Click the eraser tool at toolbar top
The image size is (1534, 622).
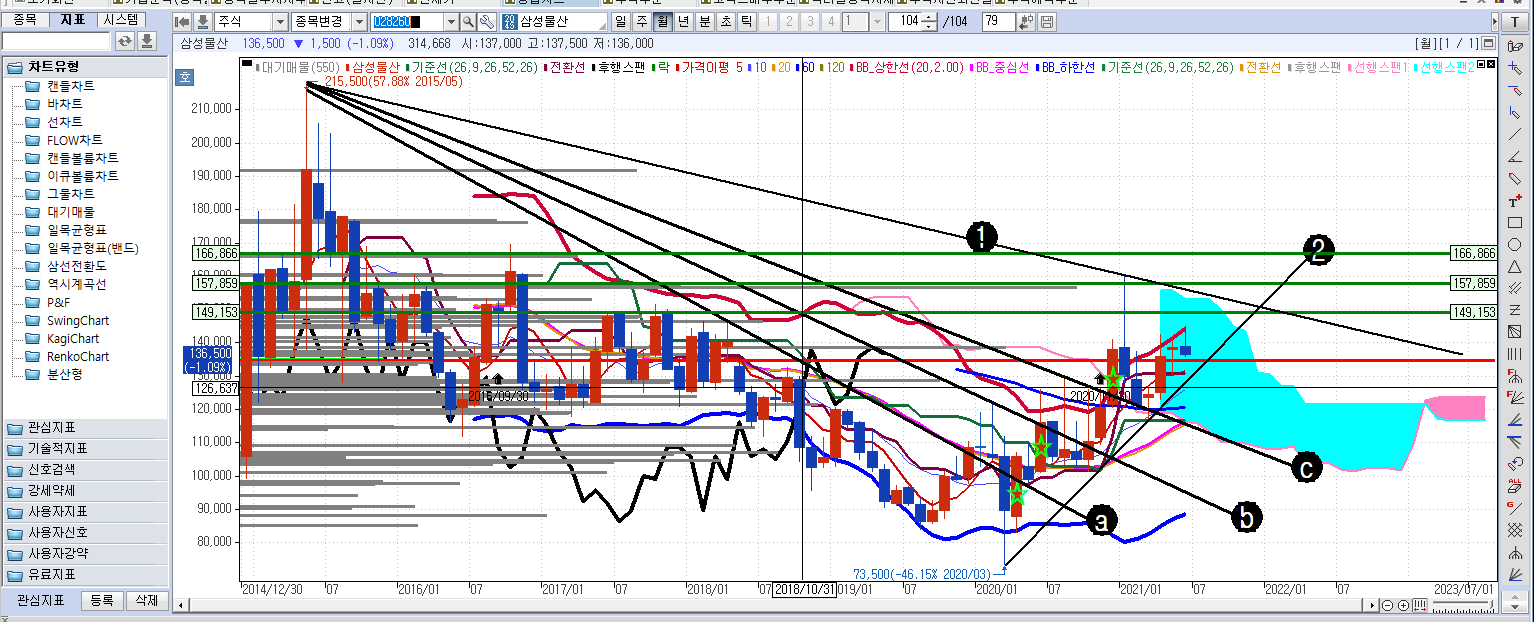(x=1515, y=46)
